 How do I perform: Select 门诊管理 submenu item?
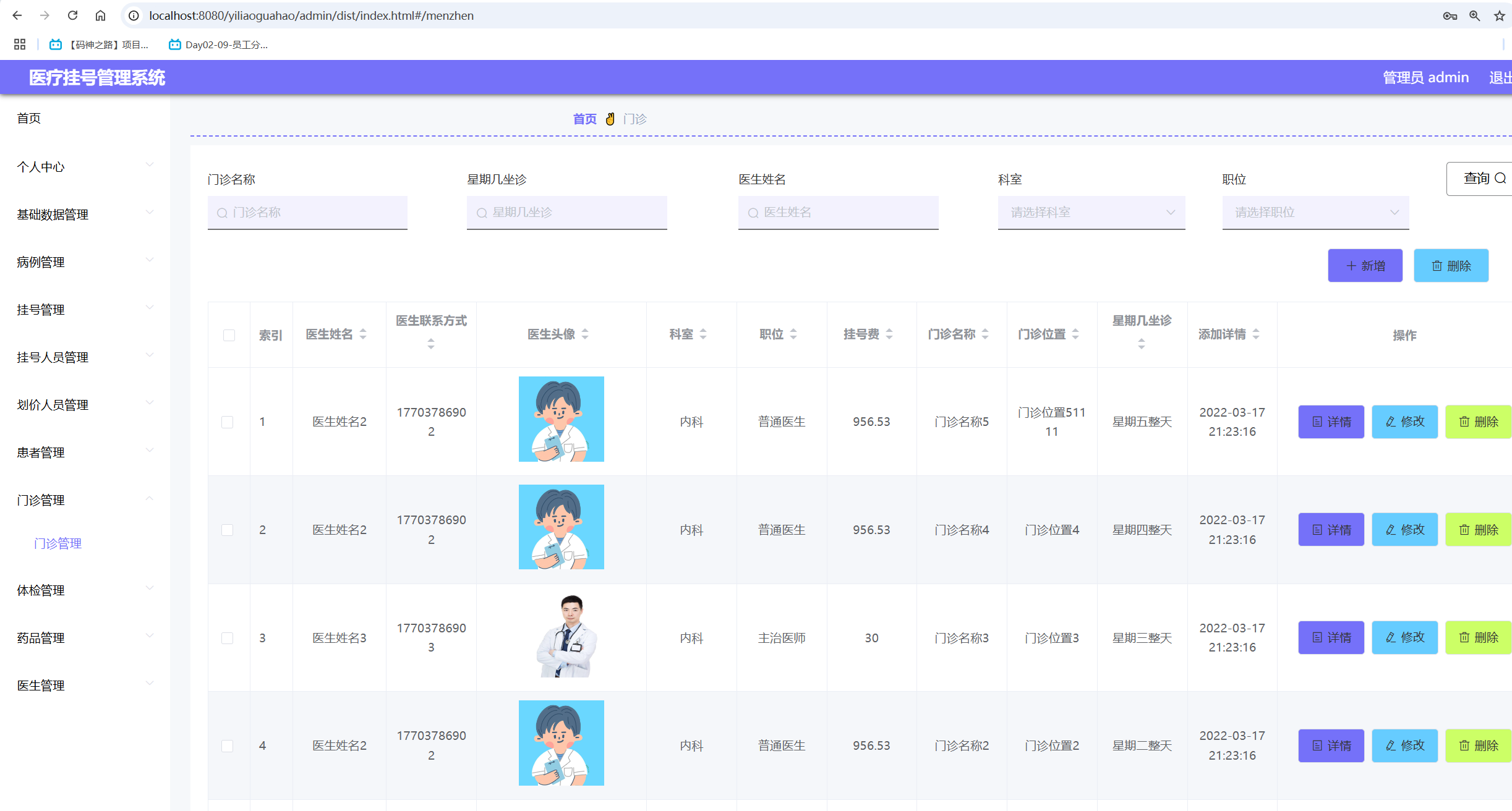58,543
